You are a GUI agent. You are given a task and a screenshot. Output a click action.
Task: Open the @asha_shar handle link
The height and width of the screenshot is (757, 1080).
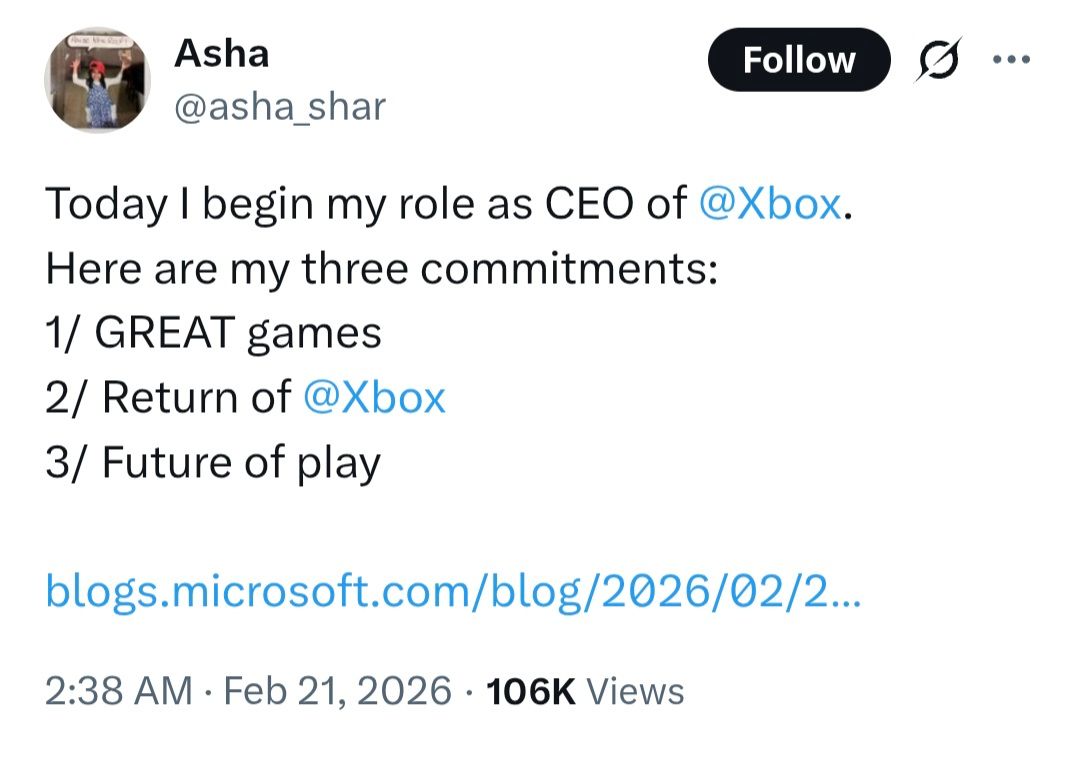280,107
